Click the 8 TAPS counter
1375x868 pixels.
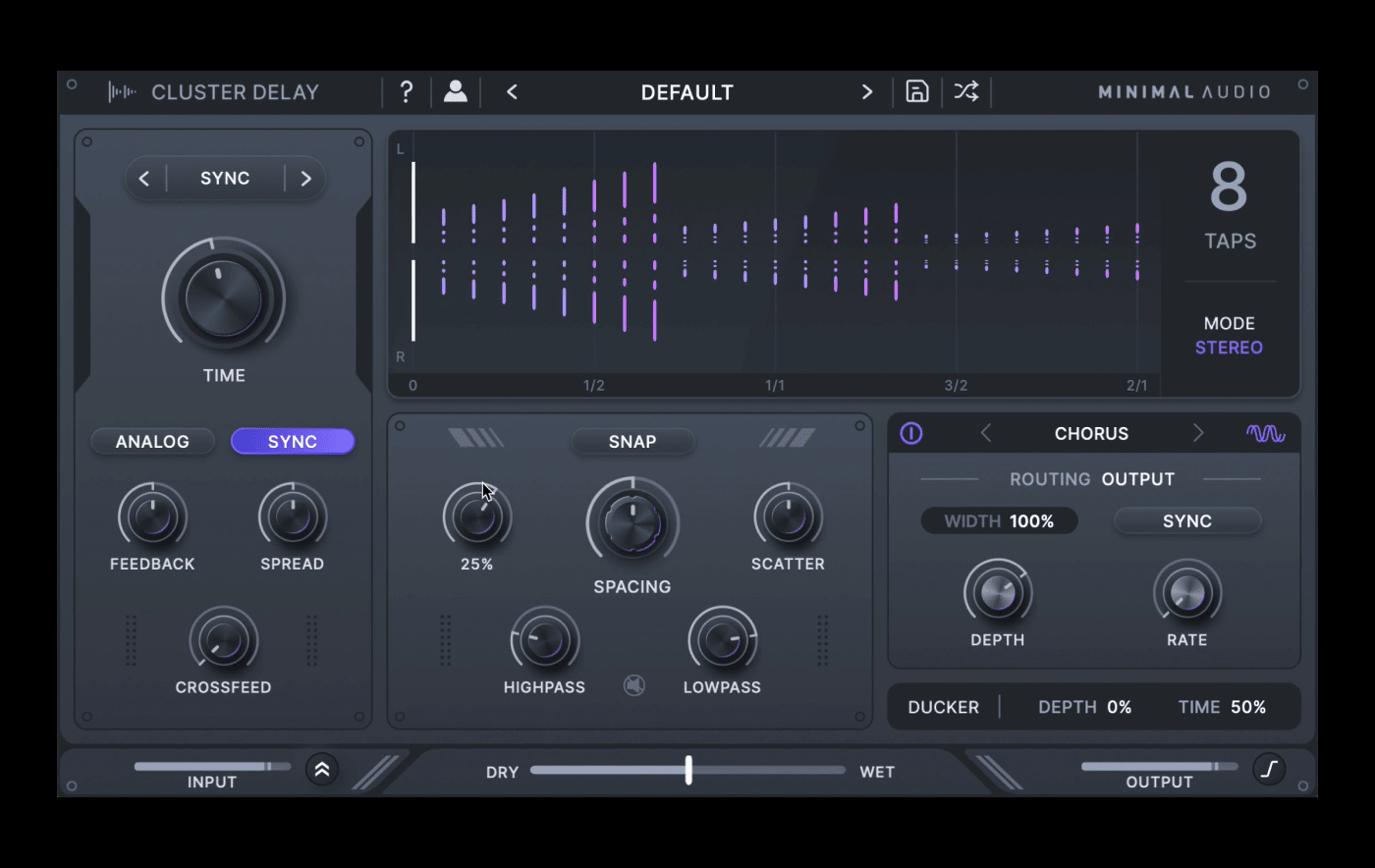tap(1230, 205)
